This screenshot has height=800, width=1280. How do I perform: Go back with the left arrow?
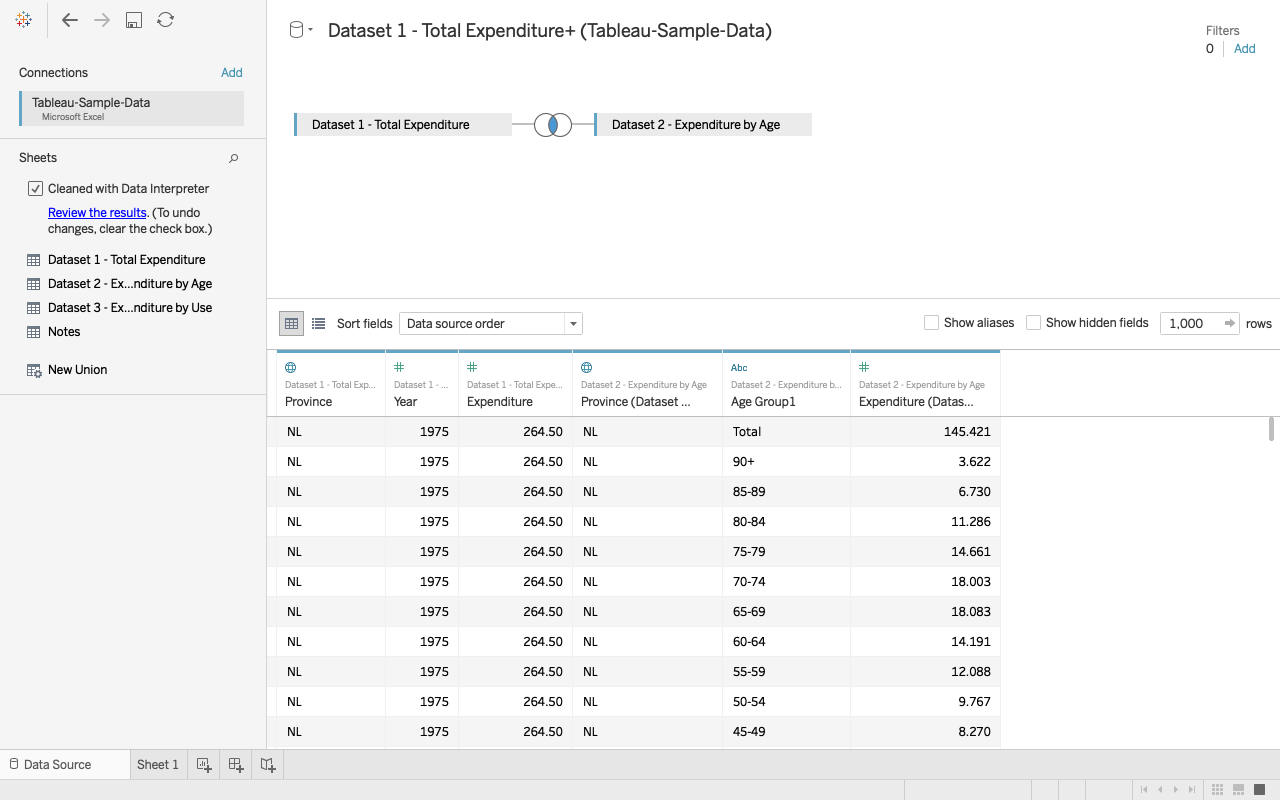pos(70,20)
